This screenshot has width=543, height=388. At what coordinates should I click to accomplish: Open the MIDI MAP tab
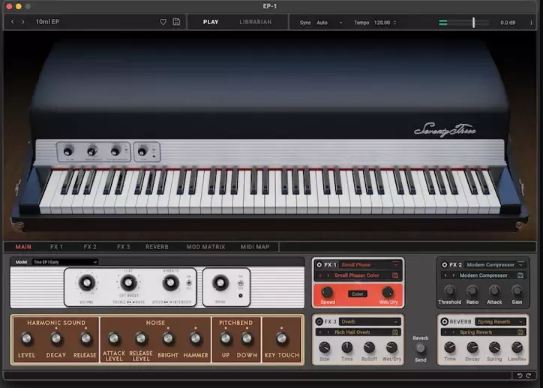[255, 247]
